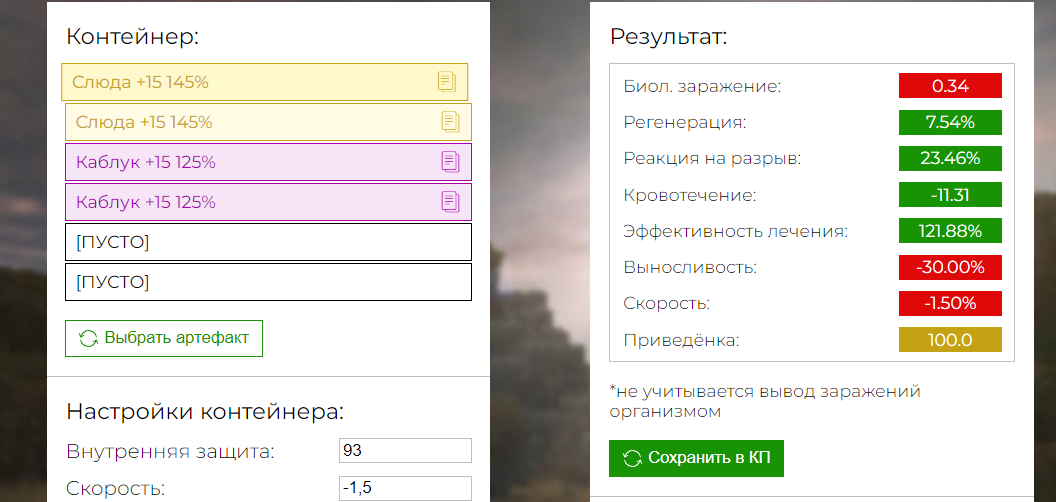Click copy icon on second Каблук slot
Image resolution: width=1056 pixels, height=502 pixels.
451,201
